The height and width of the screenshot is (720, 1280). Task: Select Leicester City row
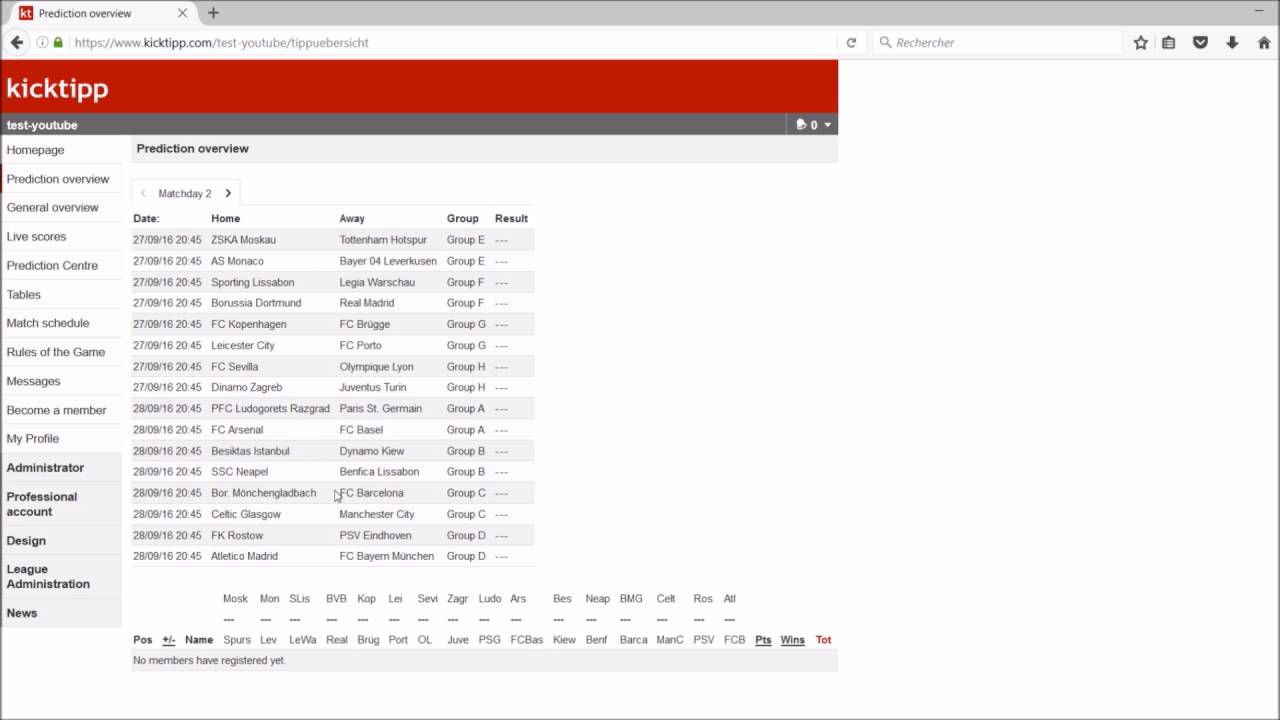333,345
